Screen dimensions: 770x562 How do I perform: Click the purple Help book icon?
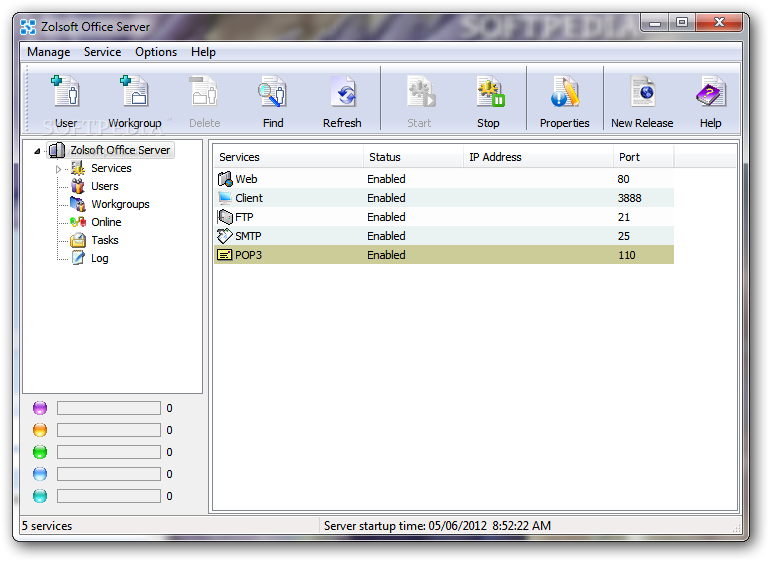click(711, 91)
